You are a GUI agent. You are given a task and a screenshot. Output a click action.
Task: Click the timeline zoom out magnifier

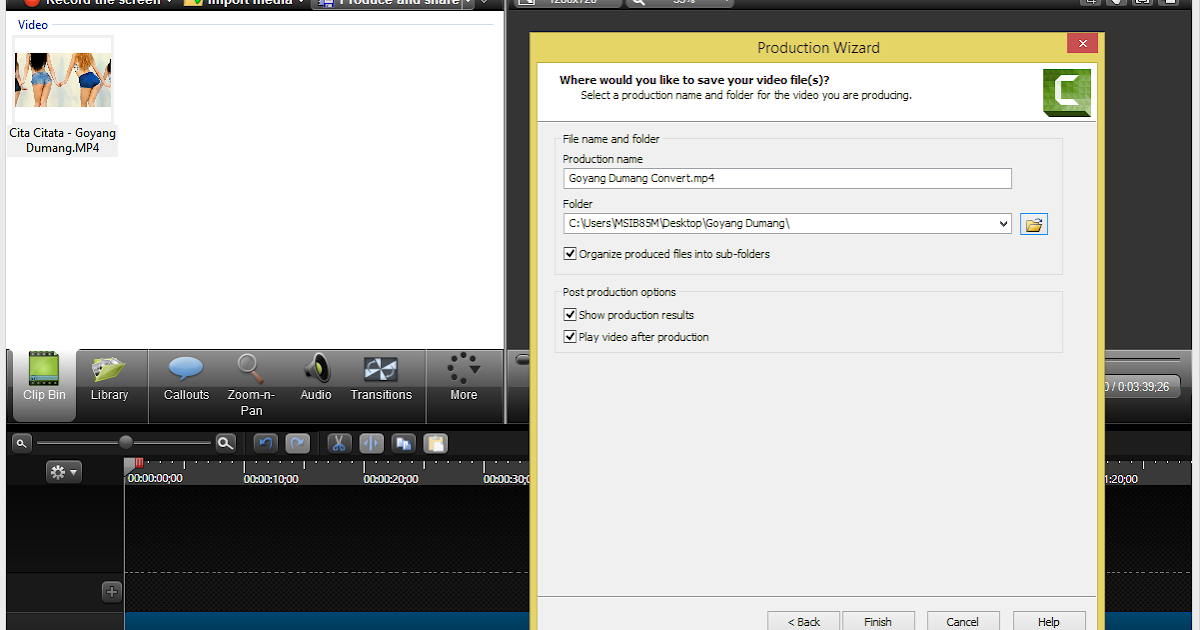[x=21, y=442]
